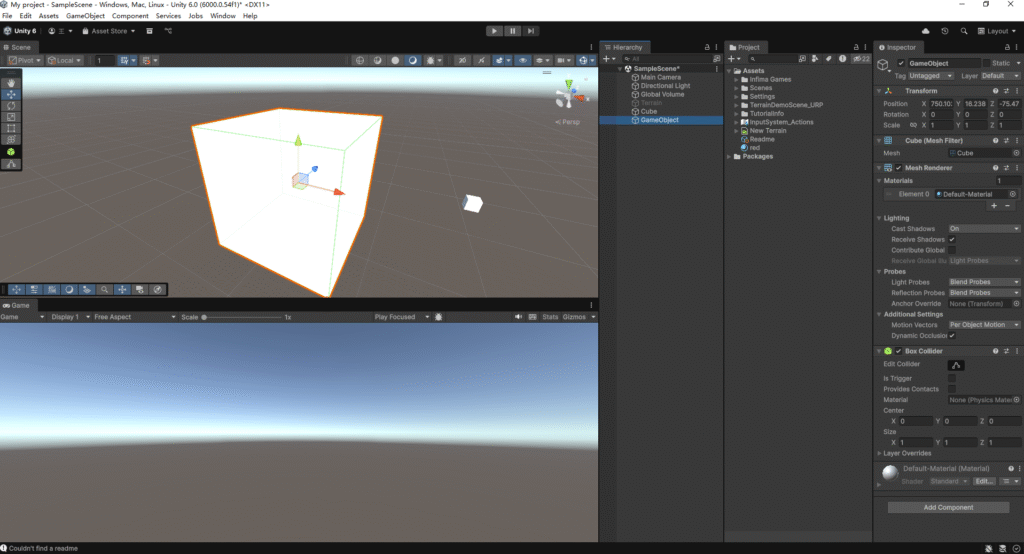The width and height of the screenshot is (1024, 554).
Task: Click the Pause button
Action: pos(513,31)
